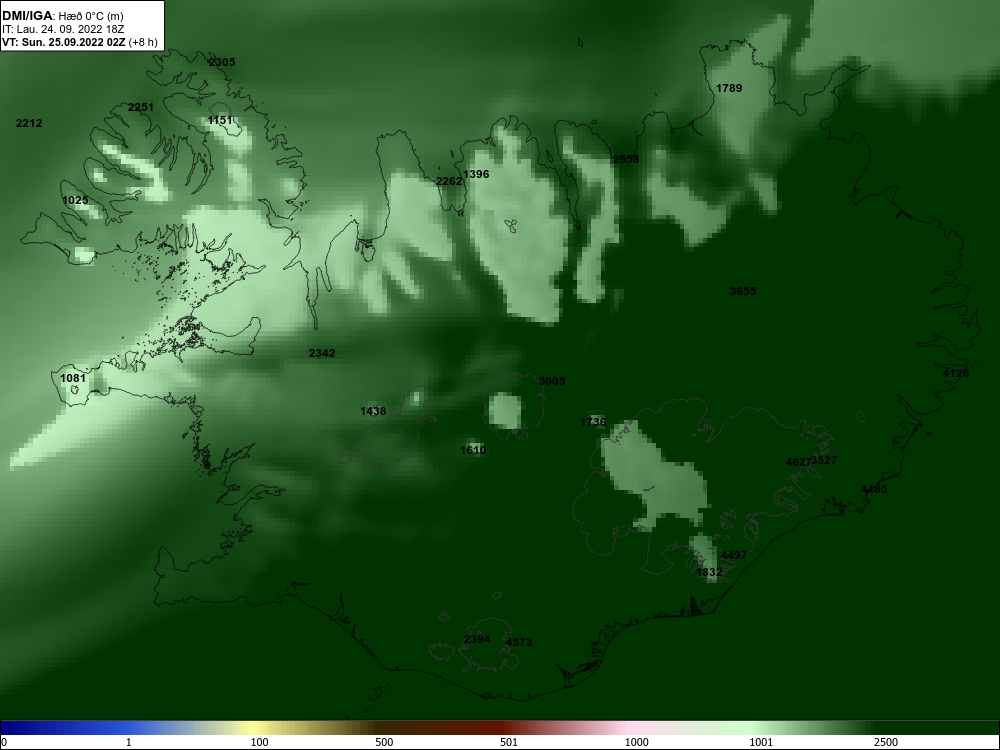This screenshot has height=750, width=1000.
Task: Click the 4627 value
Action: pyautogui.click(x=799, y=462)
